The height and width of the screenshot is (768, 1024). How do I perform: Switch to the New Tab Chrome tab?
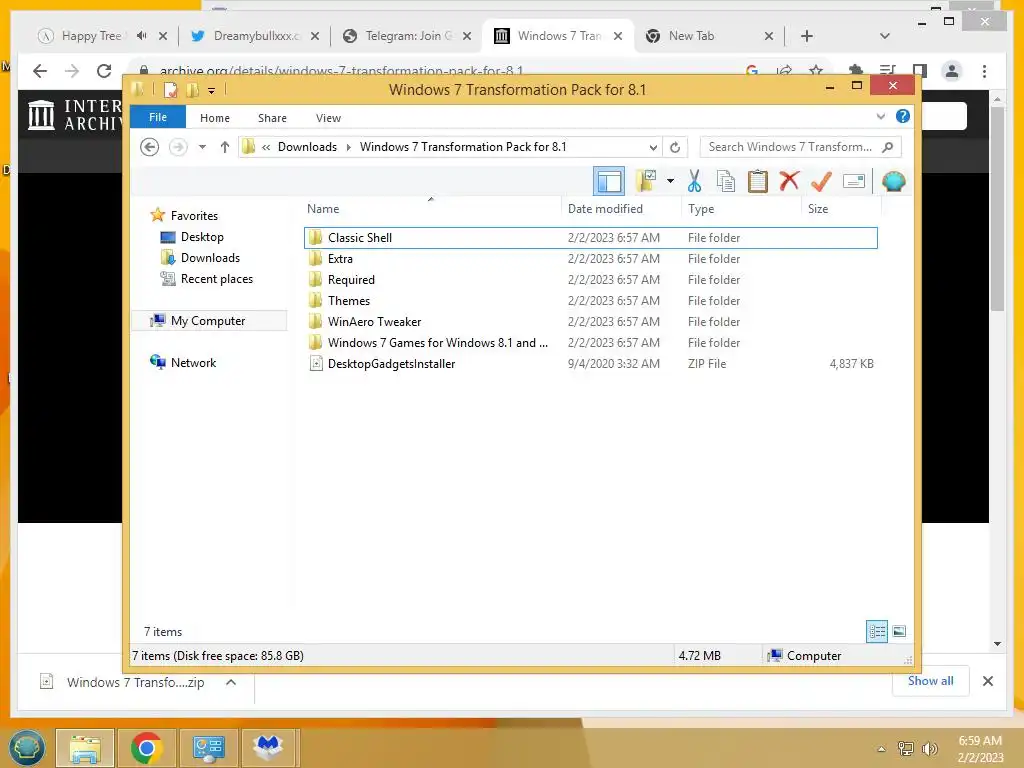tap(708, 36)
